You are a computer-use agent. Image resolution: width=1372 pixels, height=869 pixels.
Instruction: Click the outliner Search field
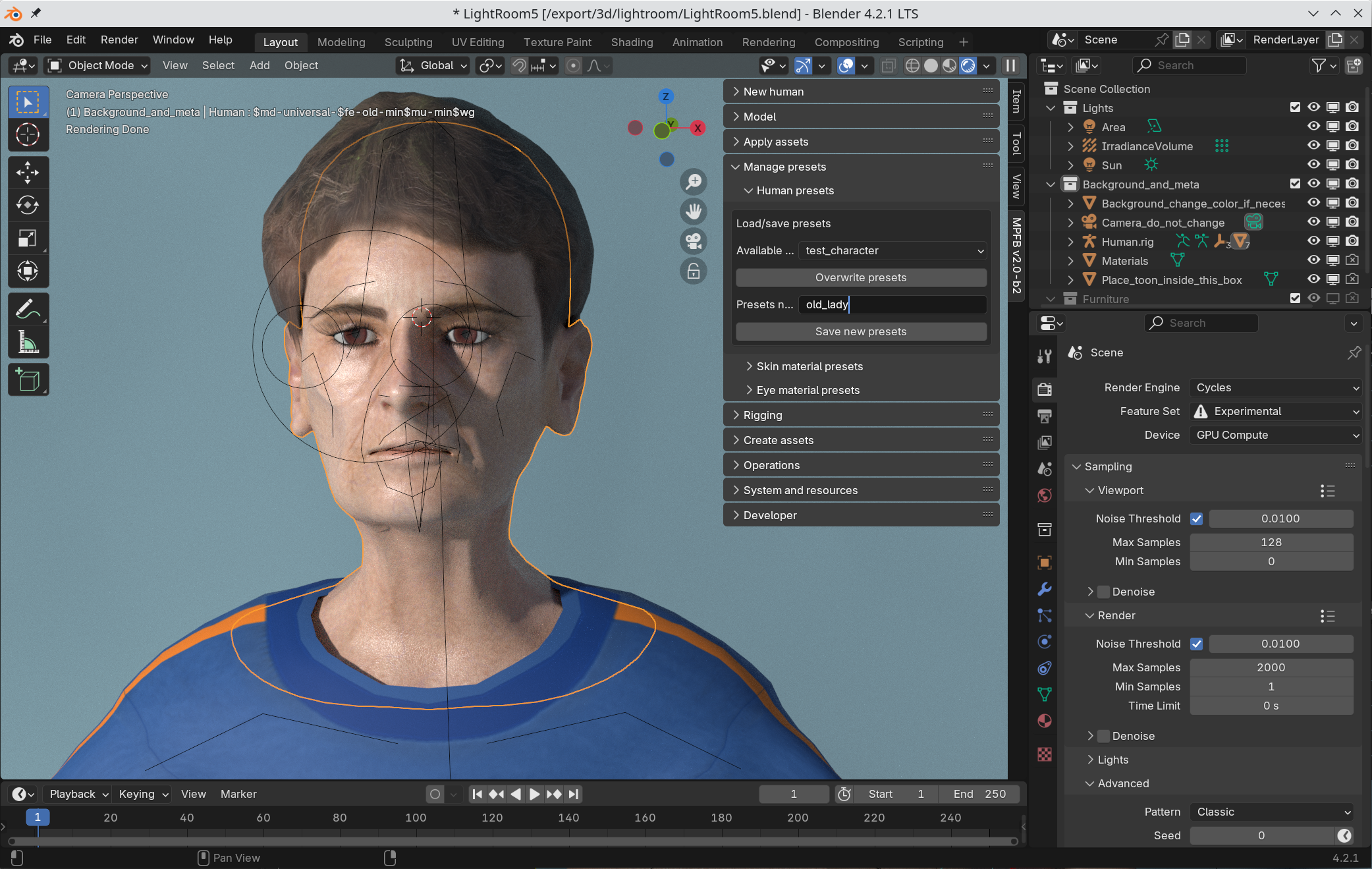tap(1189, 65)
